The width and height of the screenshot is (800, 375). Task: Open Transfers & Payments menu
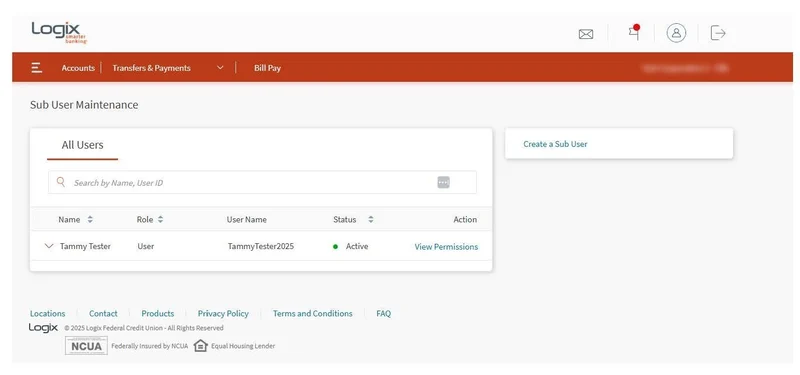pos(152,68)
